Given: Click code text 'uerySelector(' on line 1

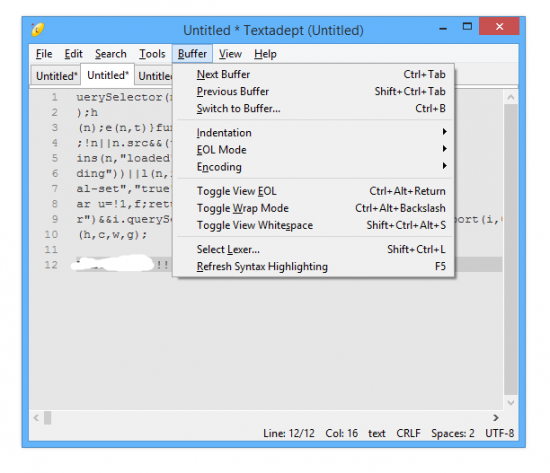Looking at the screenshot, I should [124, 97].
